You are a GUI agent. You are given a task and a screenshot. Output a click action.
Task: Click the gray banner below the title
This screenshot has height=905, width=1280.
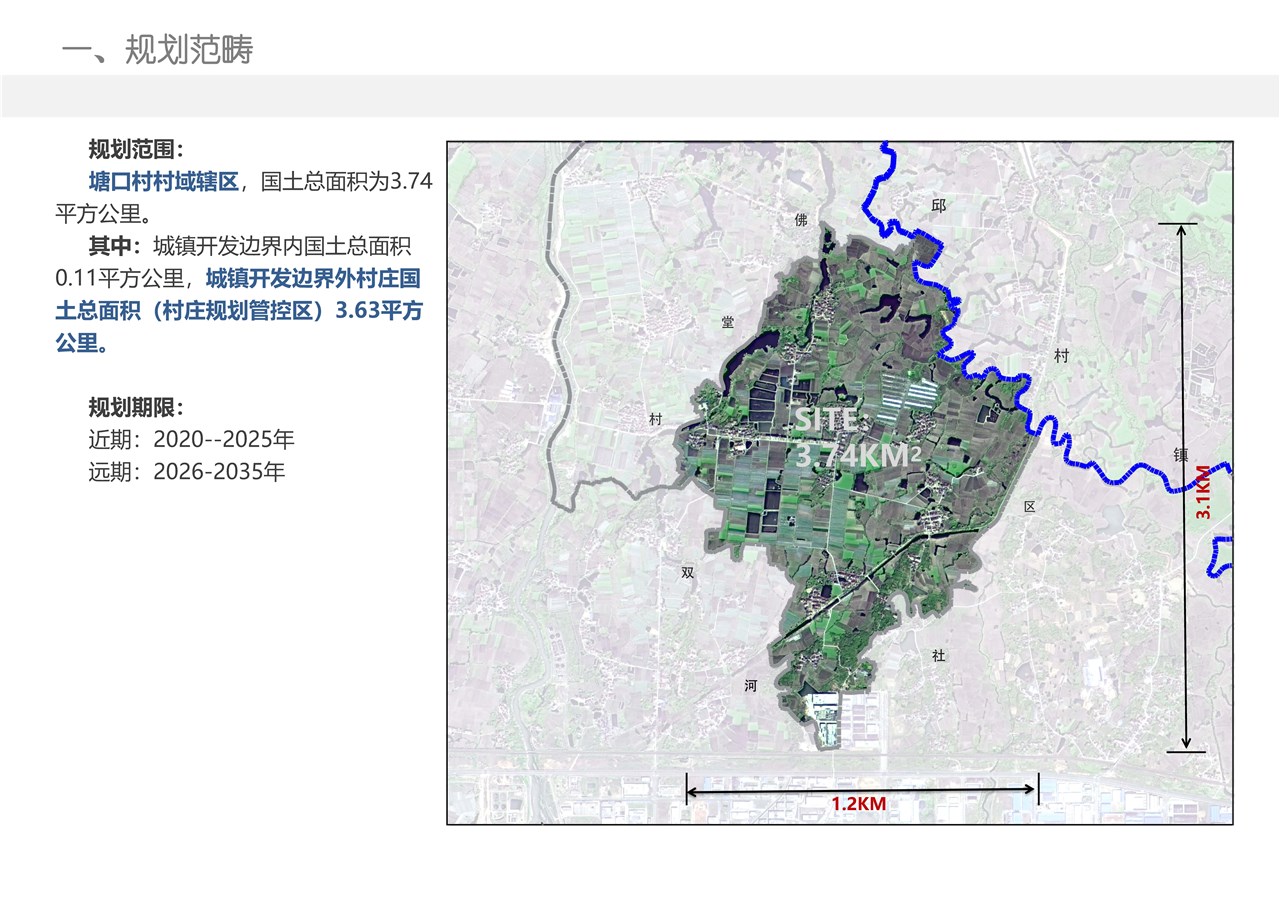point(640,96)
